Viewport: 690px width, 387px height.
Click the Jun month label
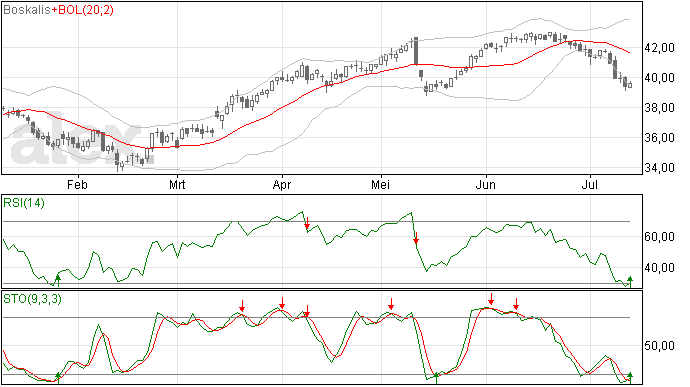[x=485, y=185]
